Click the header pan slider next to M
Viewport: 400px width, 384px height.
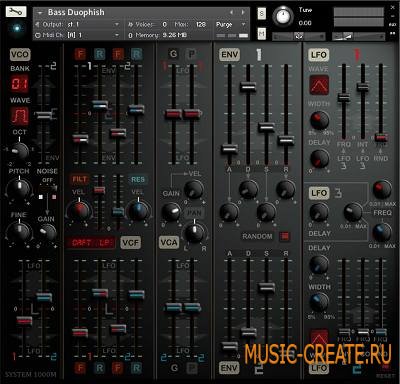click(x=299, y=36)
